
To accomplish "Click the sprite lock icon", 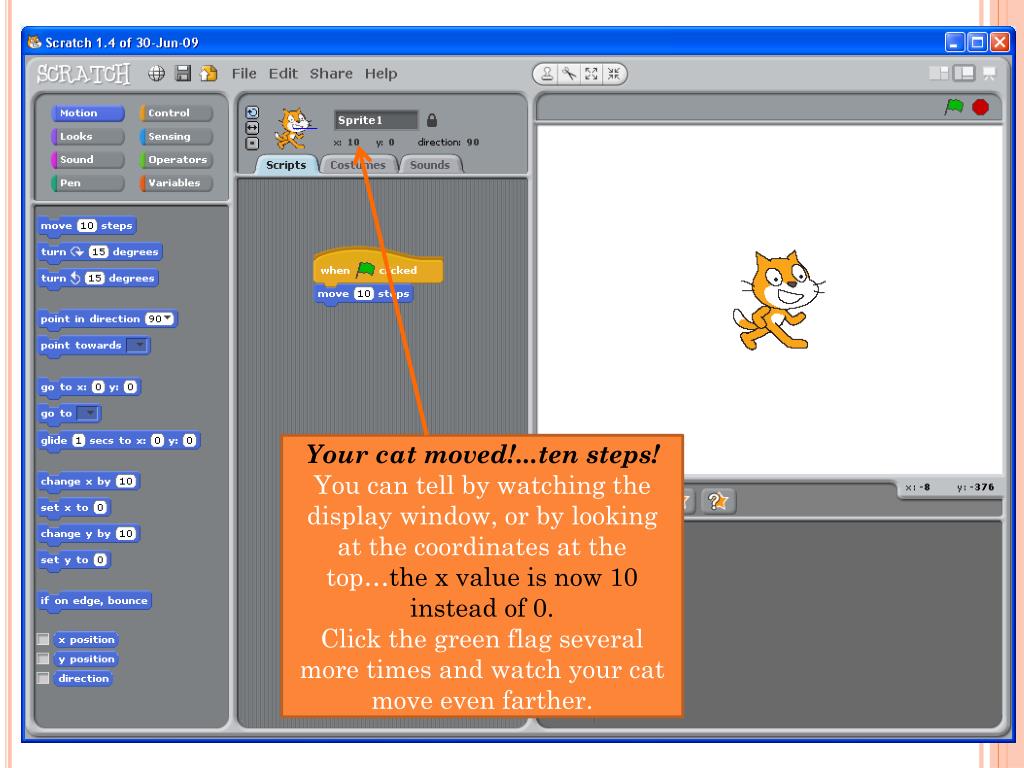I will [x=432, y=120].
